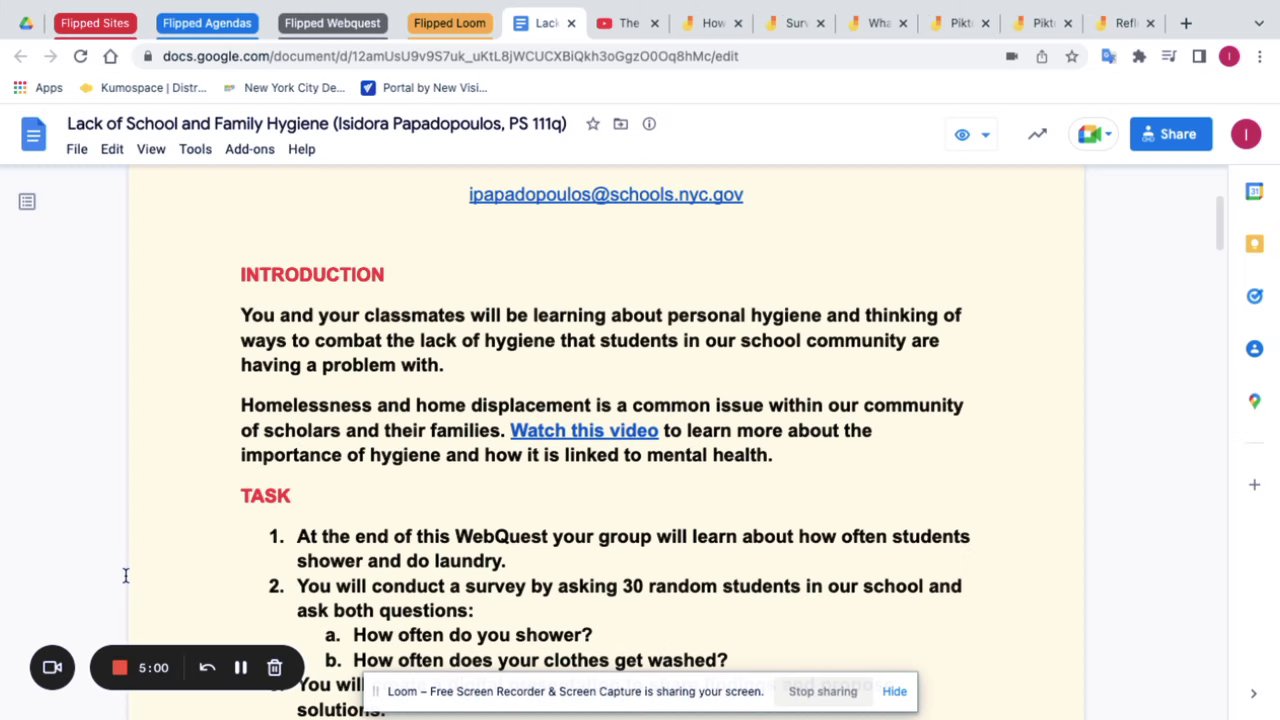
Task: Open New York City De... bookmark
Action: point(284,88)
